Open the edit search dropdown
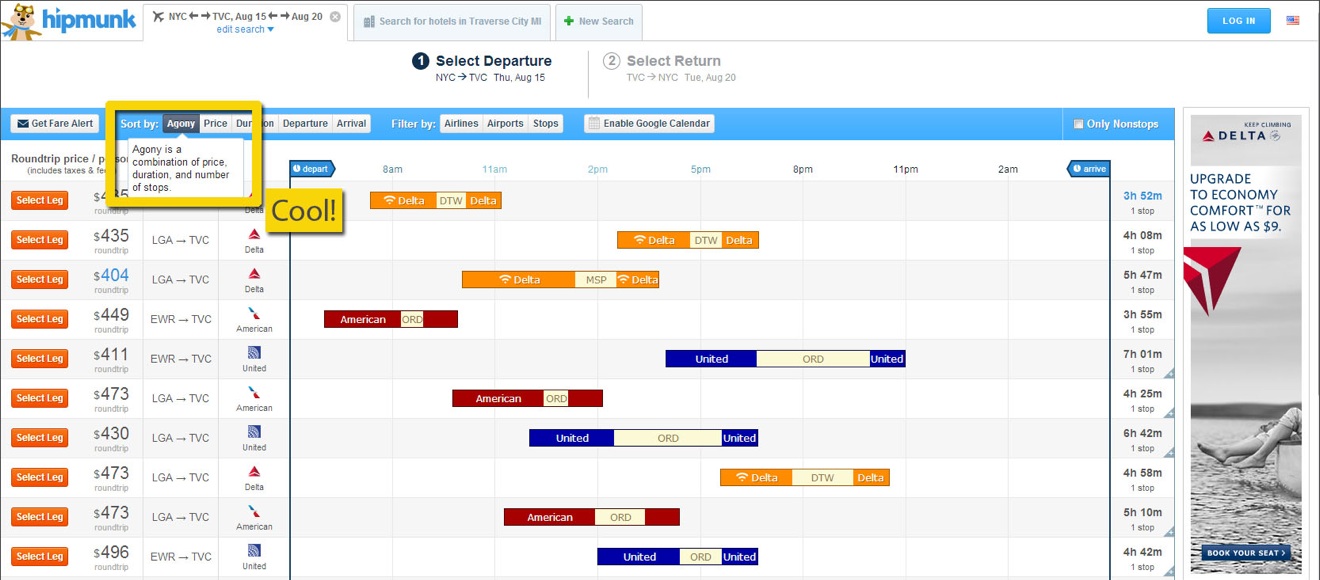Screen dimensions: 1320x580 [245, 30]
